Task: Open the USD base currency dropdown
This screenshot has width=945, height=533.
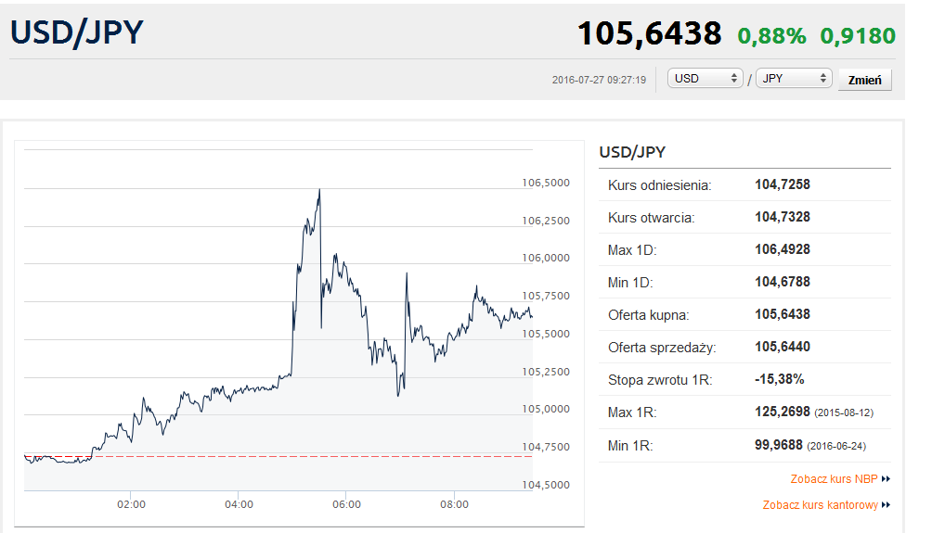Action: [x=705, y=78]
